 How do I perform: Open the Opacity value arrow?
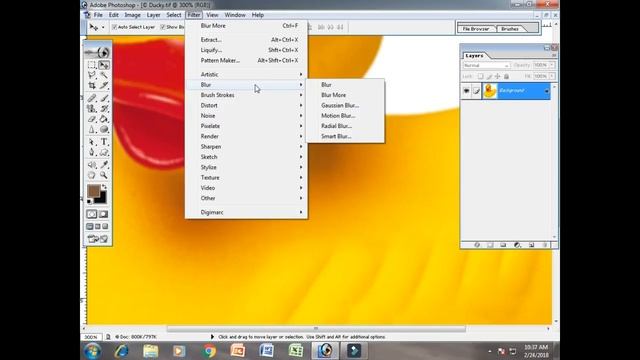552,65
